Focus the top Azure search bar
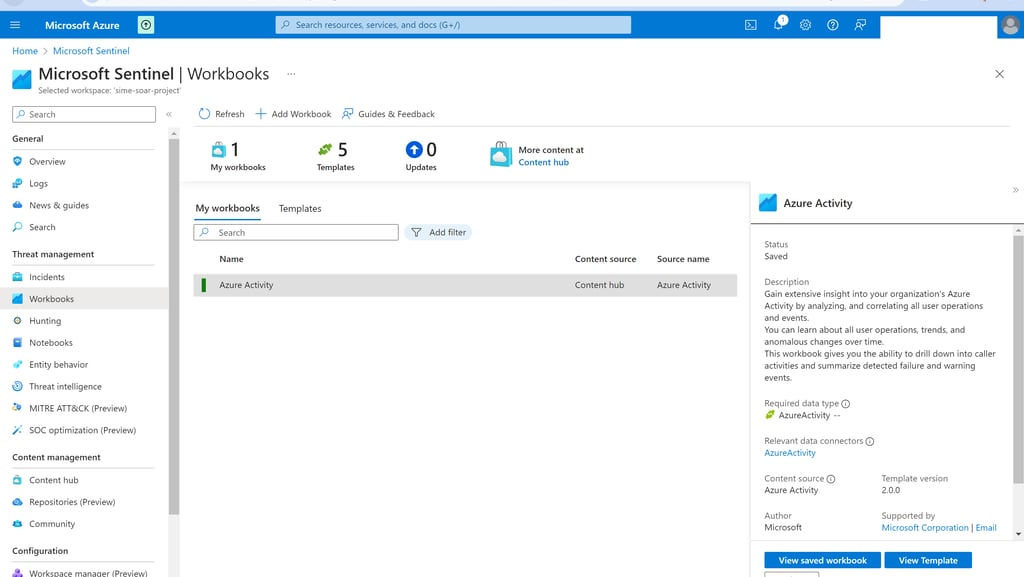This screenshot has height=577, width=1024. tap(453, 25)
